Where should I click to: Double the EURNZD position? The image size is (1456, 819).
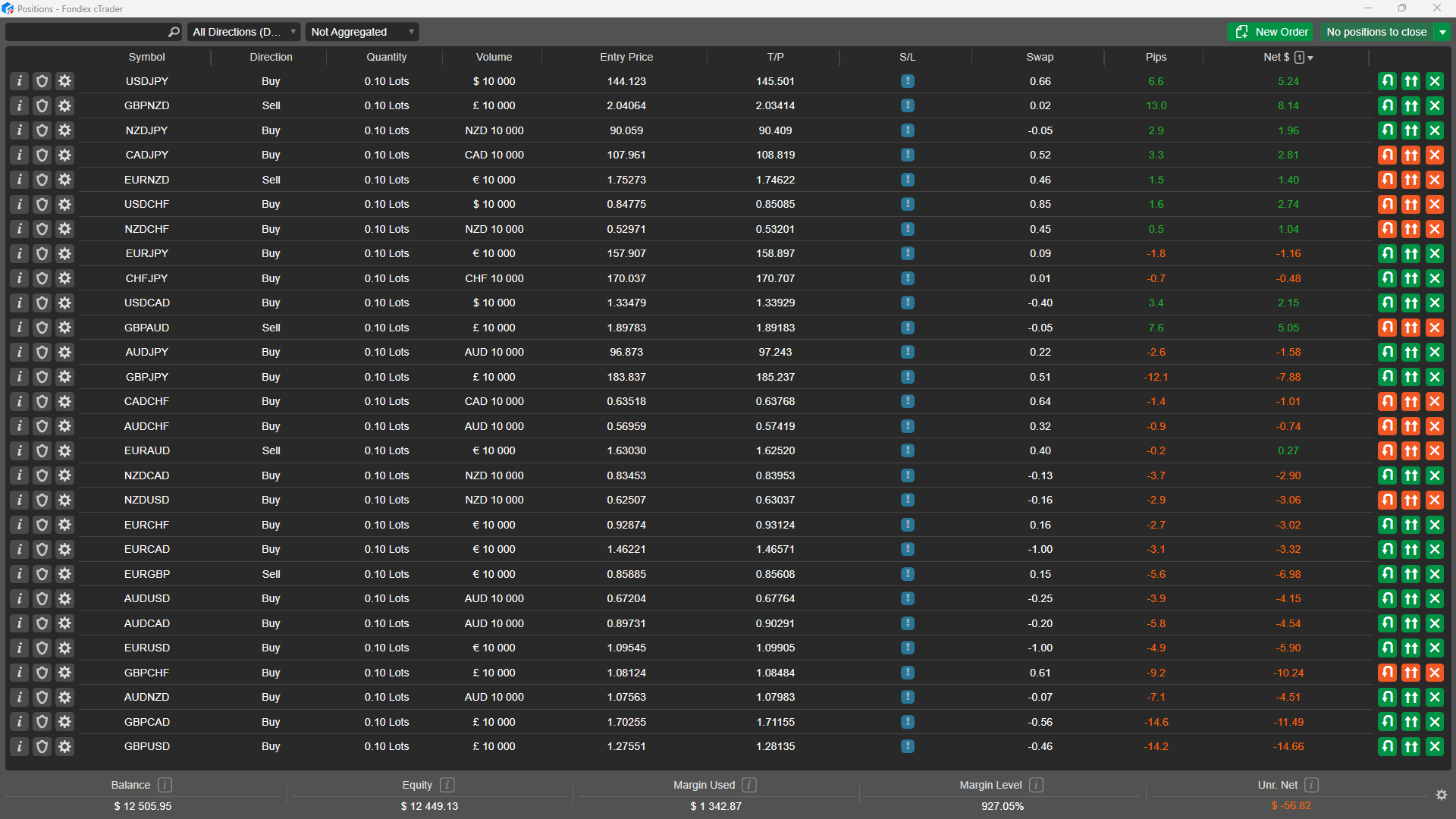click(1410, 180)
